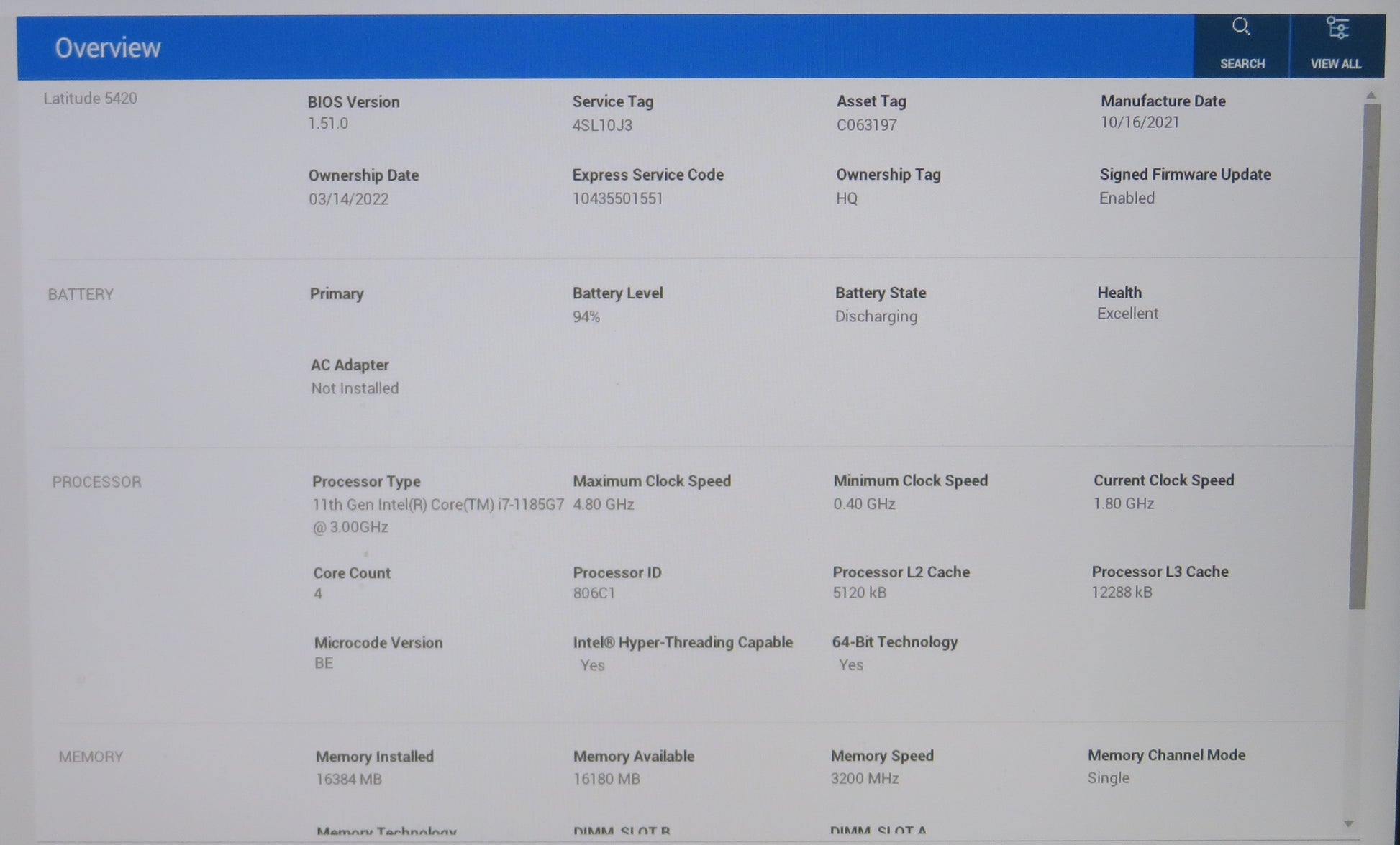The width and height of the screenshot is (1400, 845).
Task: Click the Service Tag value 4SL10J3
Action: [x=602, y=125]
